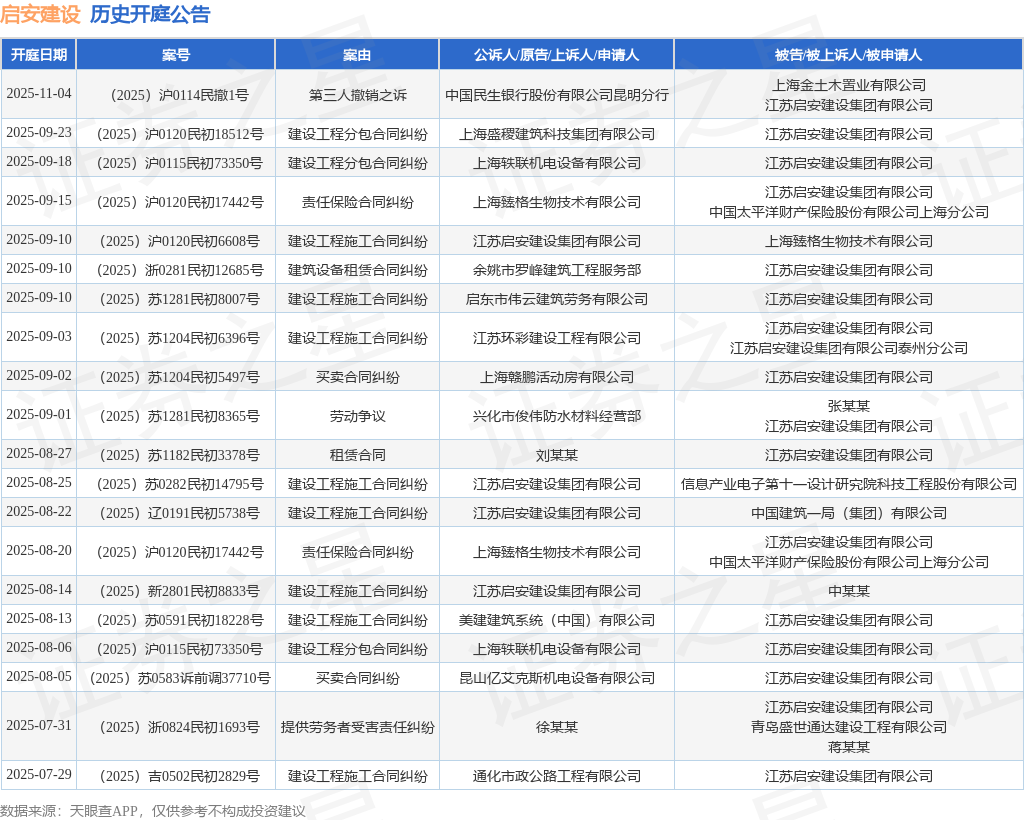Click 江苏启安建设集团有限公司泰州分公司 defendant text
The image size is (1024, 820).
coord(848,349)
